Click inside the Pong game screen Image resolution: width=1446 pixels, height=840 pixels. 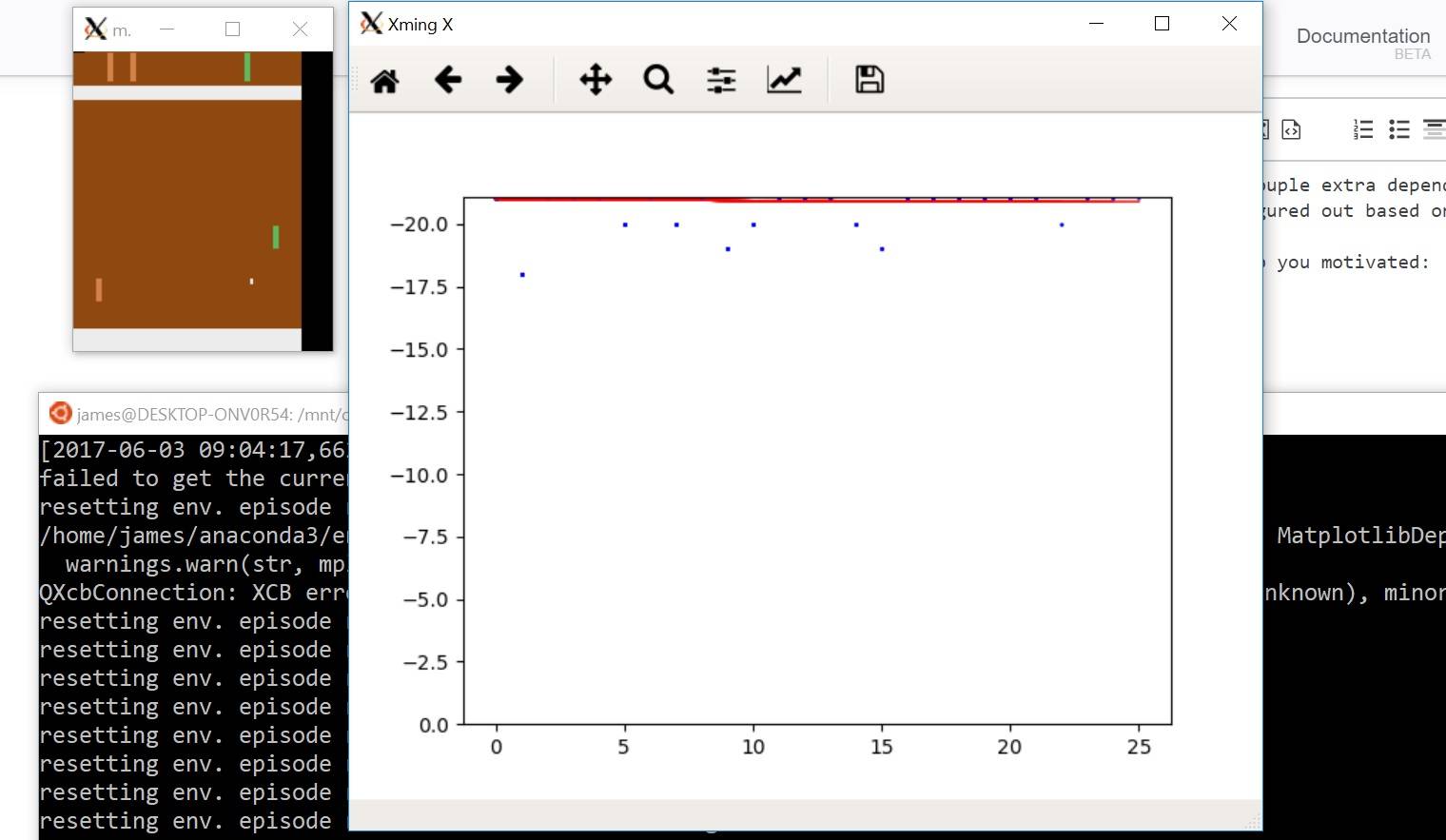pos(187,209)
